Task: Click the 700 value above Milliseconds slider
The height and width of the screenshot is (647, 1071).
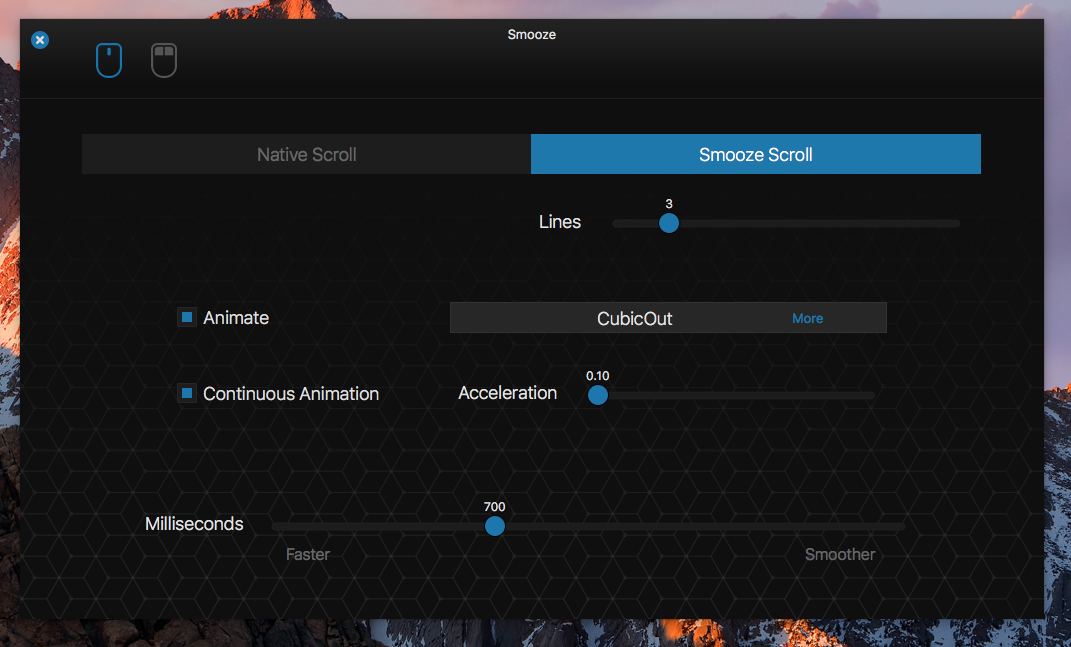Action: click(x=495, y=507)
